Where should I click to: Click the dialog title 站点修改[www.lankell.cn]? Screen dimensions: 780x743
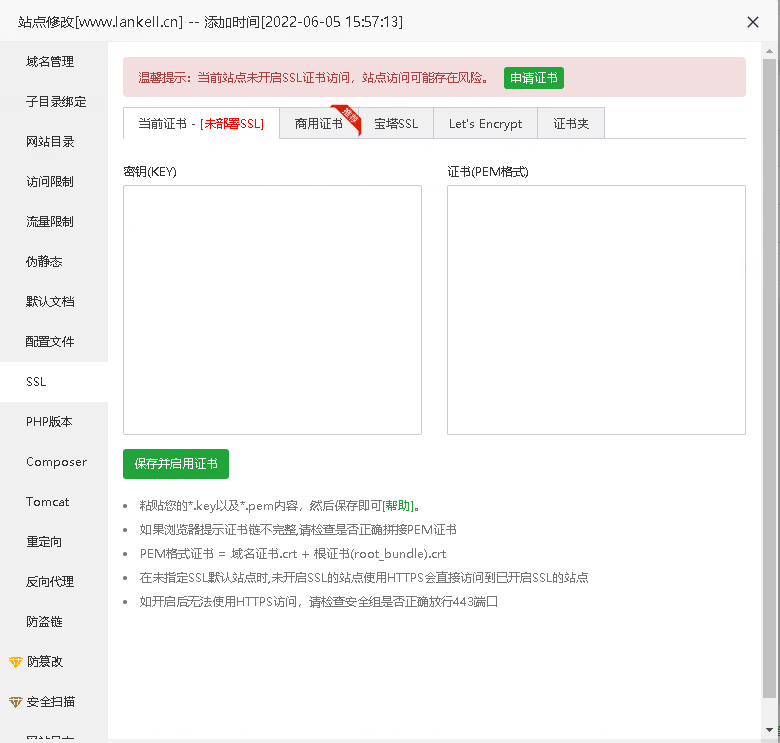(100, 22)
